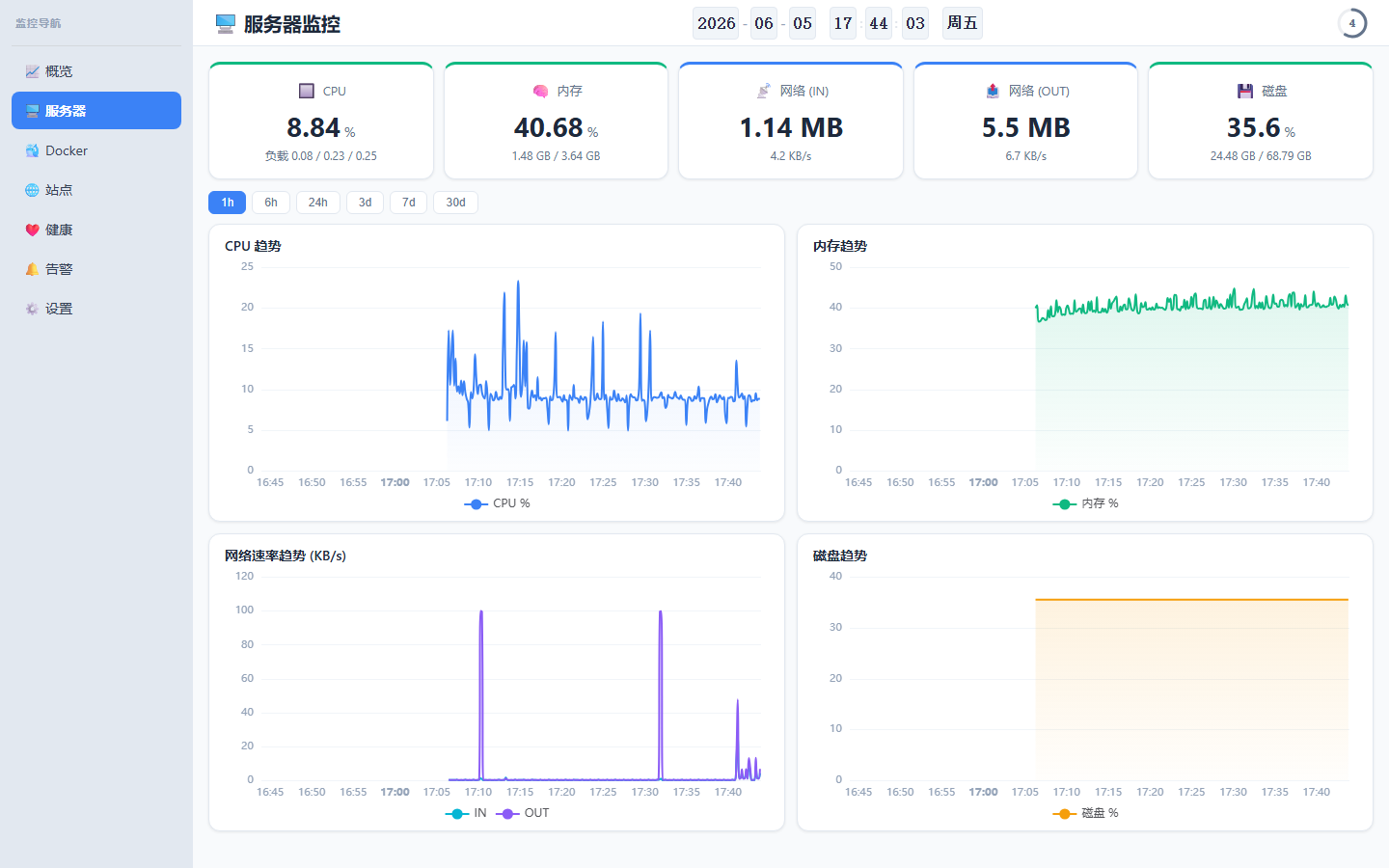Click the 服务器 monitor icon in sidebar
The width and height of the screenshot is (1389, 868).
32,111
